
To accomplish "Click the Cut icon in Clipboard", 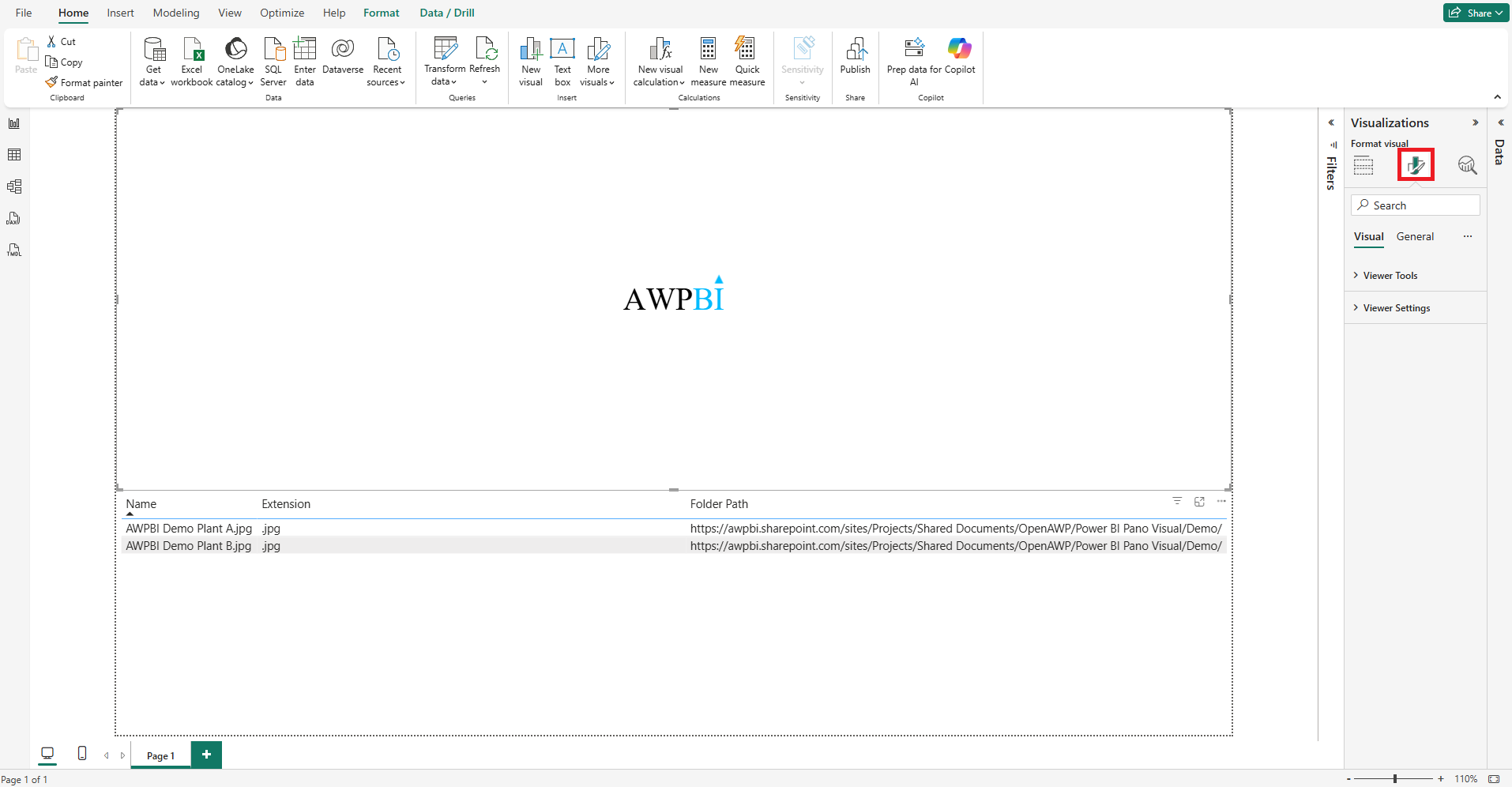I will (52, 42).
